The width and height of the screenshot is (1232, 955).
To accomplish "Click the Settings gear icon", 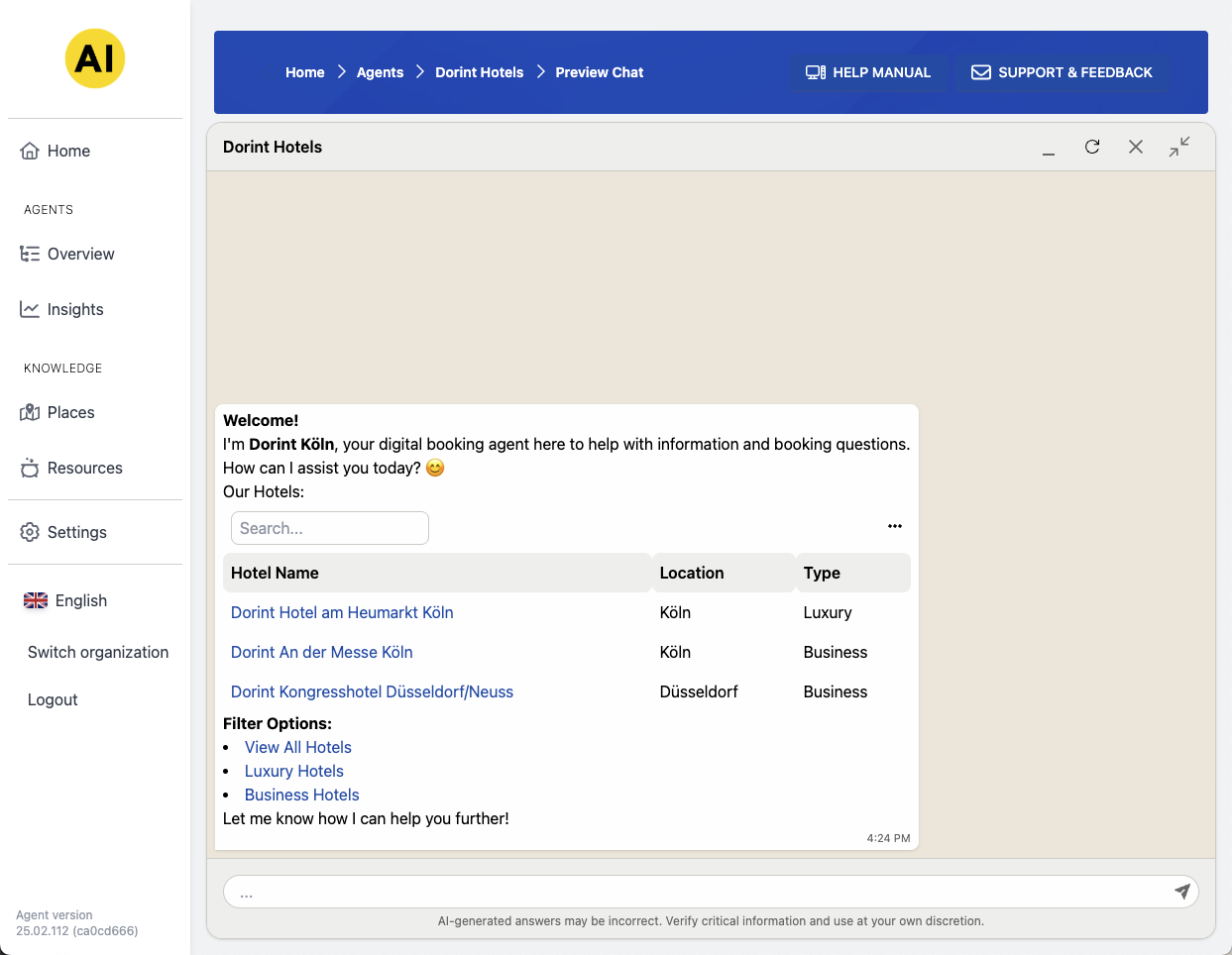I will click(x=30, y=532).
